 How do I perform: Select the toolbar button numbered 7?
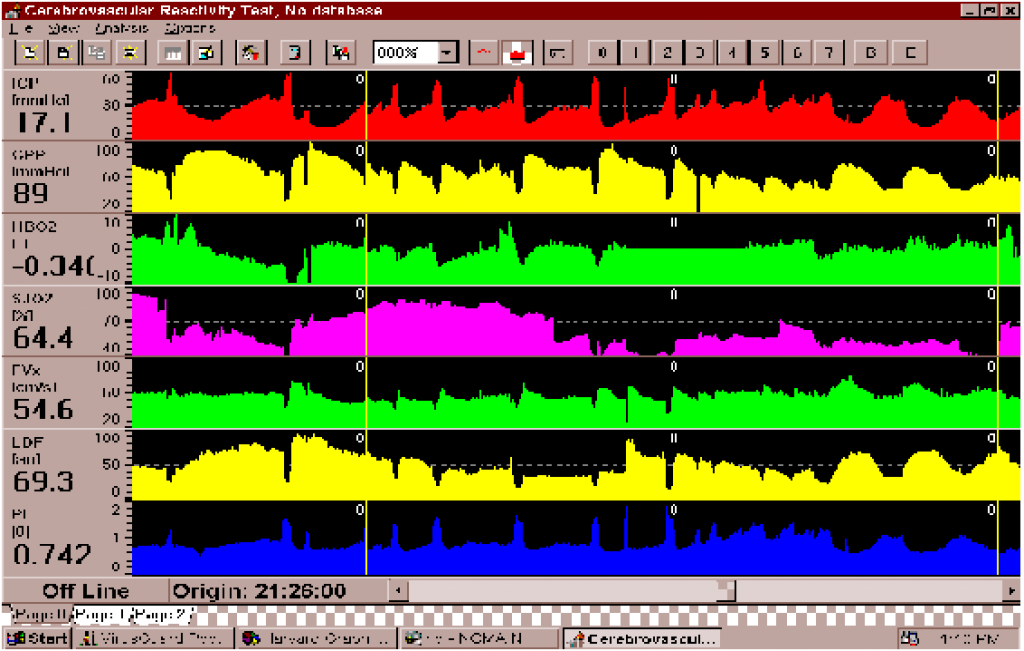pos(829,53)
